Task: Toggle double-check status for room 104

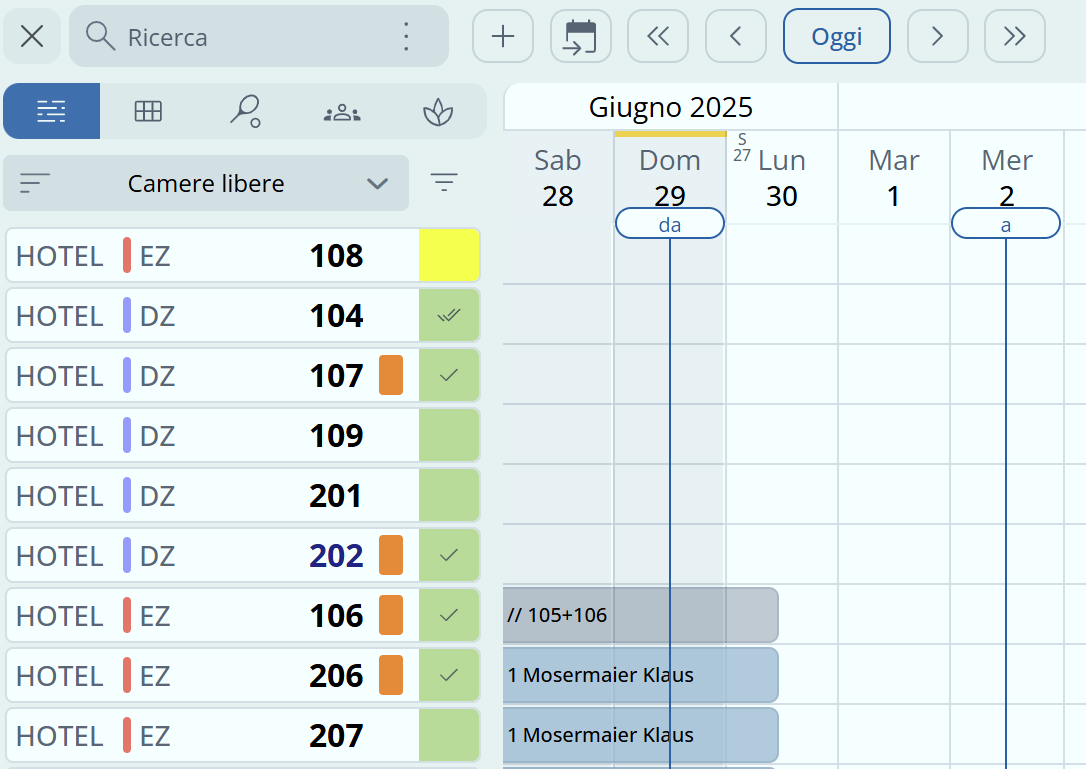Action: (x=449, y=315)
